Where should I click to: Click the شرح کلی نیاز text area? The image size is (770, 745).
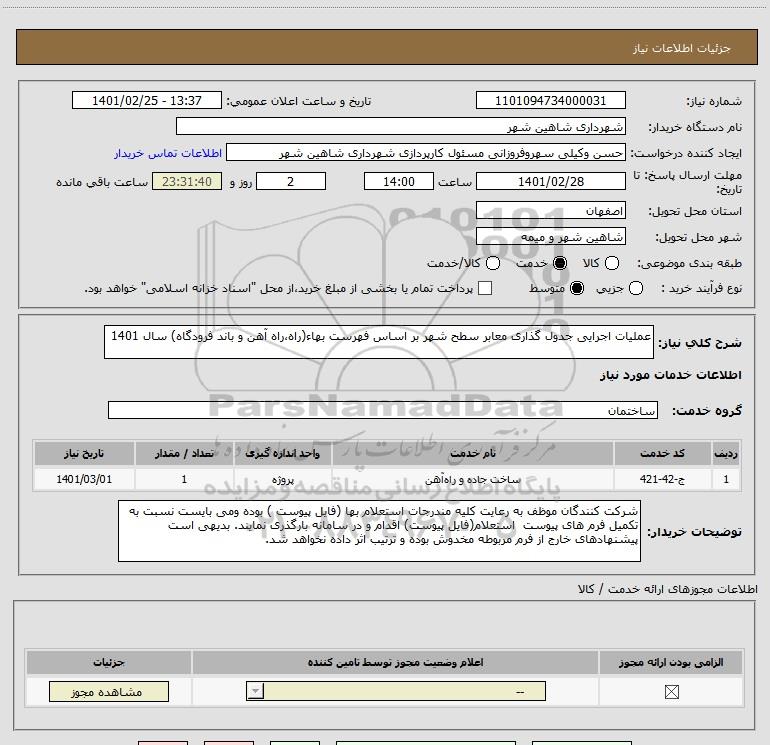(379, 342)
